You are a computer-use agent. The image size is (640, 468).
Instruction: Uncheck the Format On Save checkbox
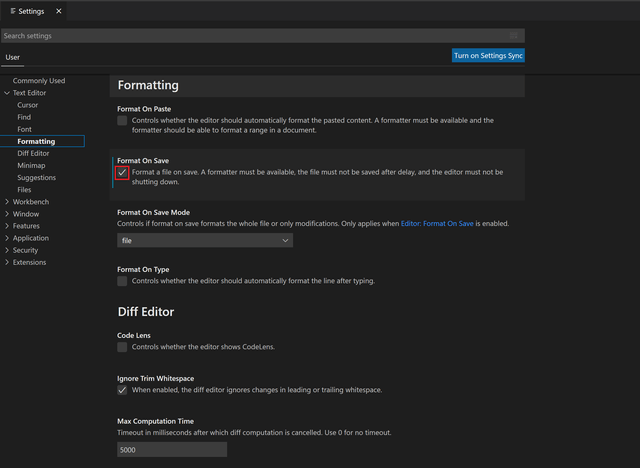coord(122,172)
